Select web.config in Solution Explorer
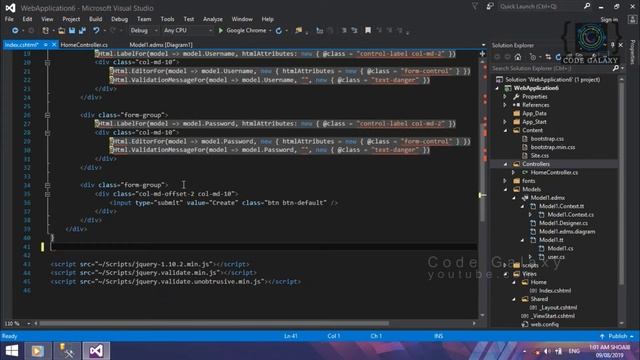The width and height of the screenshot is (640, 360). (544, 324)
